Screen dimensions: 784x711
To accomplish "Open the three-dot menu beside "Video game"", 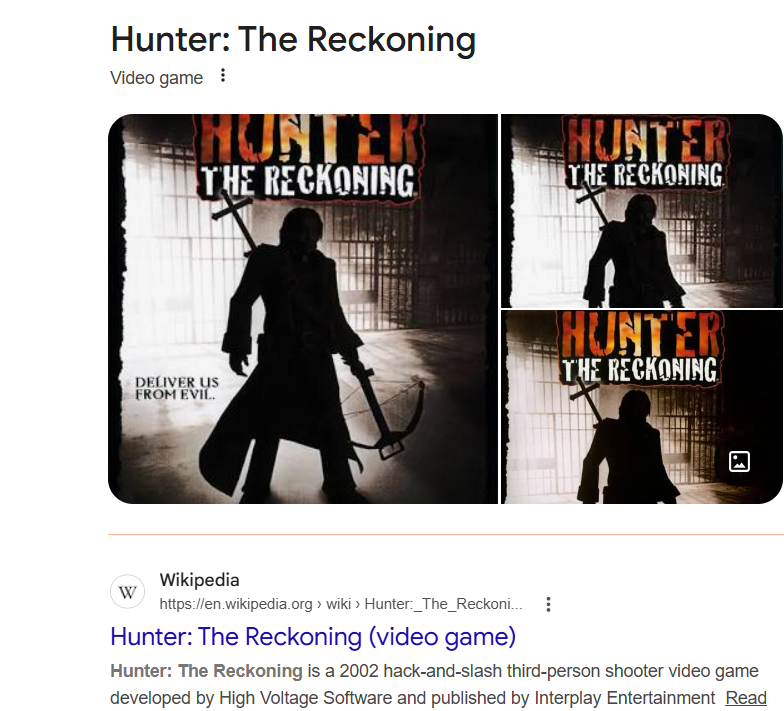I will (223, 76).
